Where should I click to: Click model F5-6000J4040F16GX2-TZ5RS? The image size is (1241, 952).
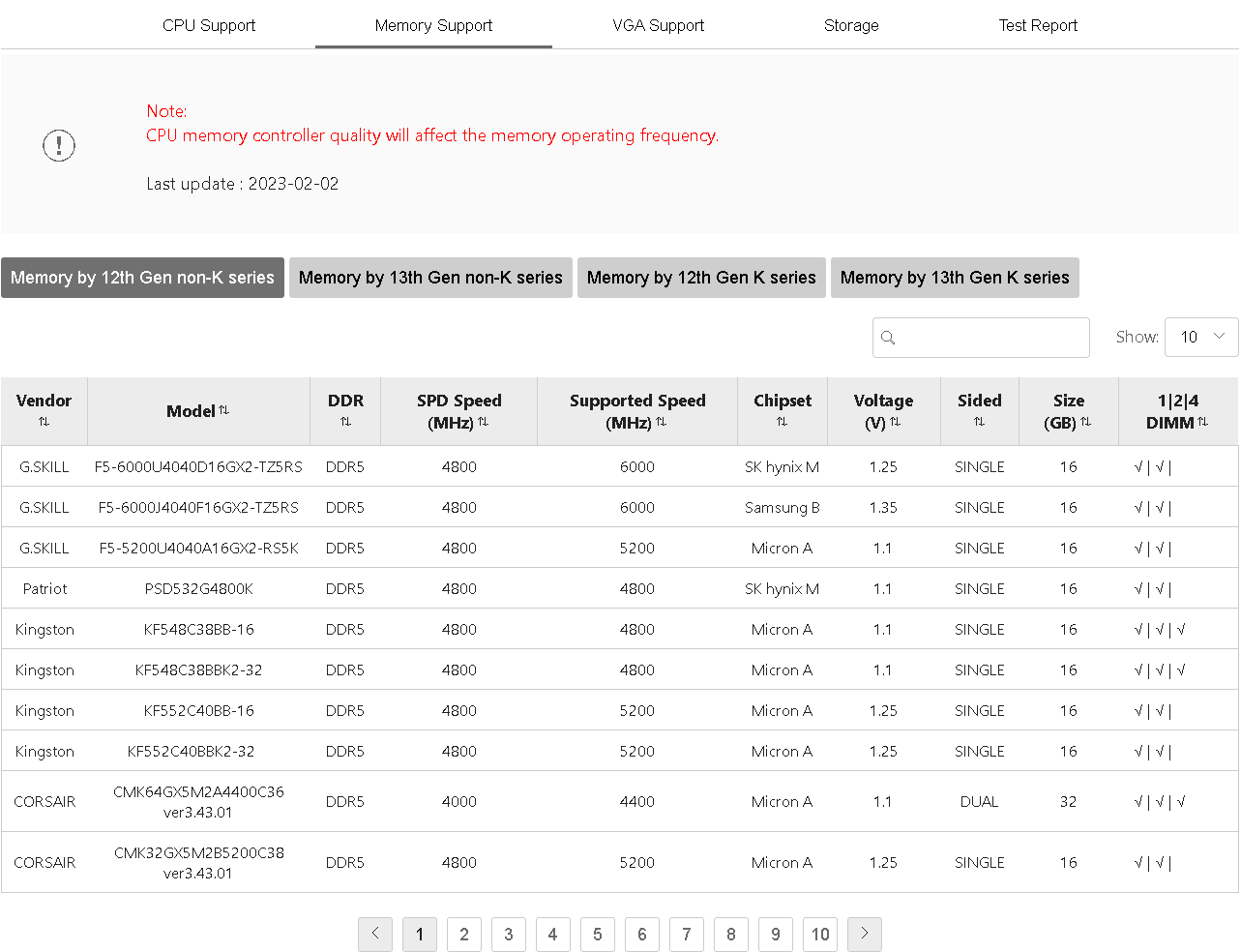(198, 508)
